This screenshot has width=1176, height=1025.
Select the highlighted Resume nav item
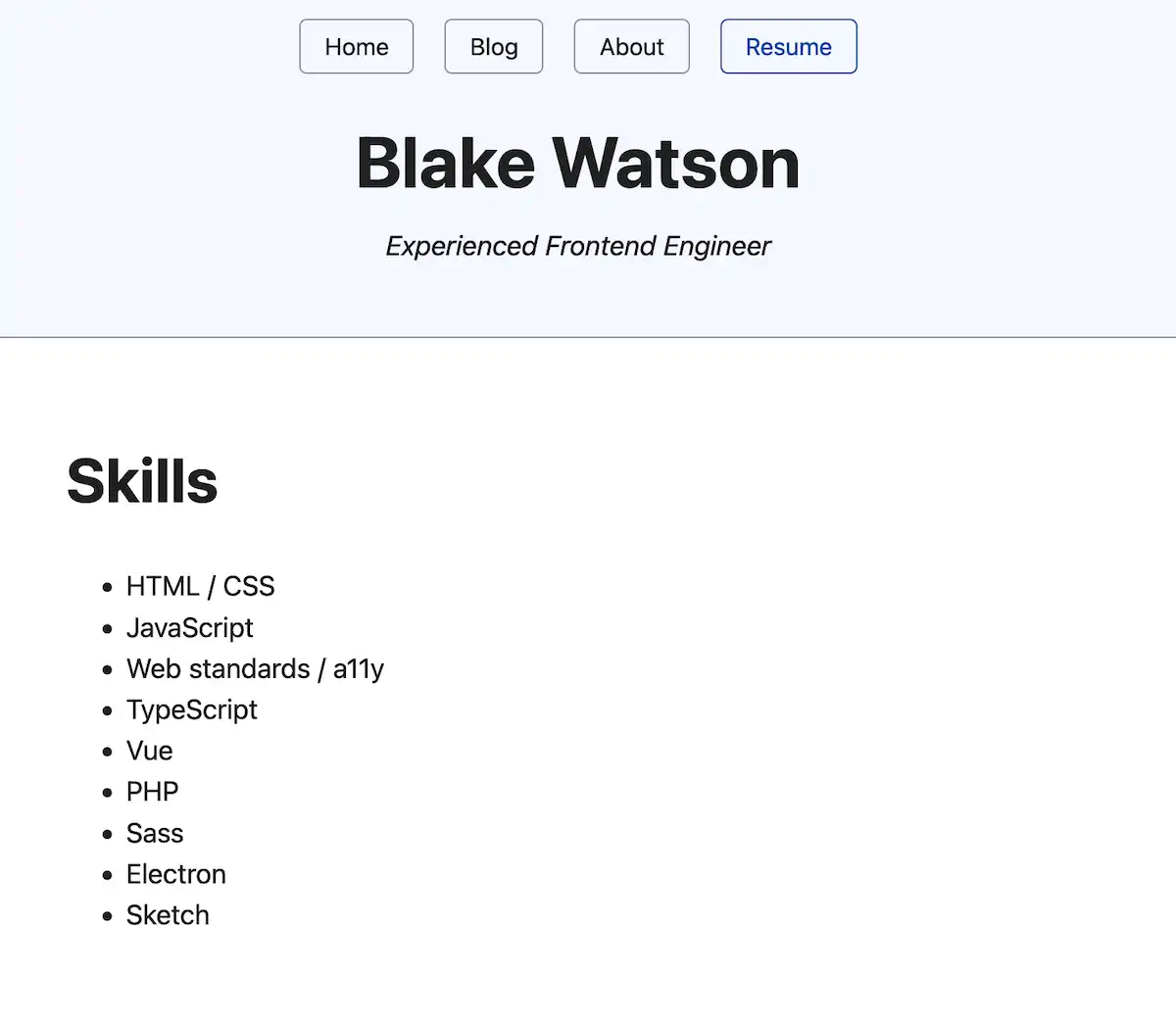tap(788, 46)
